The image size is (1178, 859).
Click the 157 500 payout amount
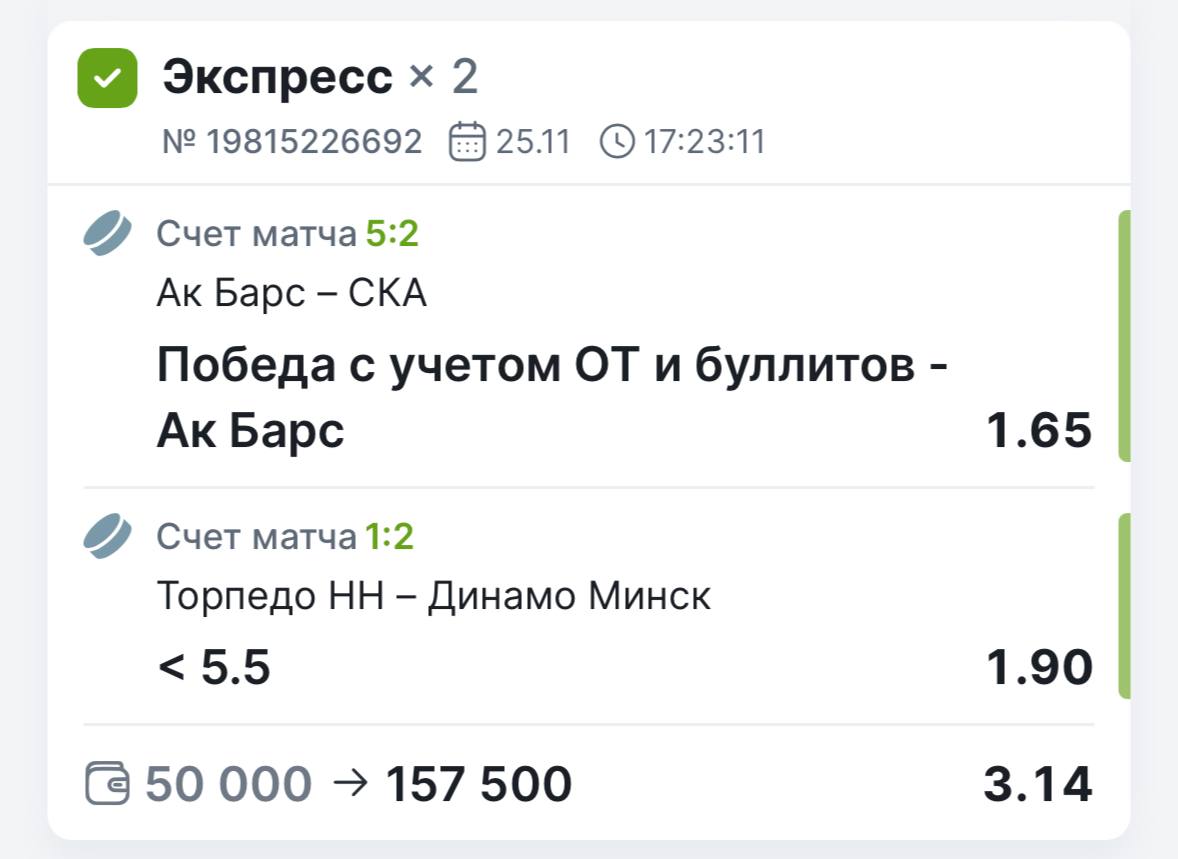(x=478, y=785)
